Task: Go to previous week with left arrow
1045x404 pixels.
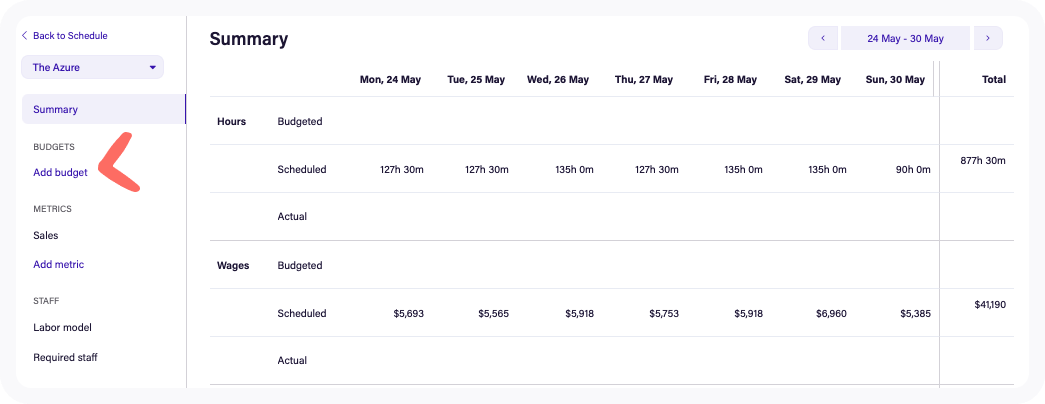Action: [822, 38]
